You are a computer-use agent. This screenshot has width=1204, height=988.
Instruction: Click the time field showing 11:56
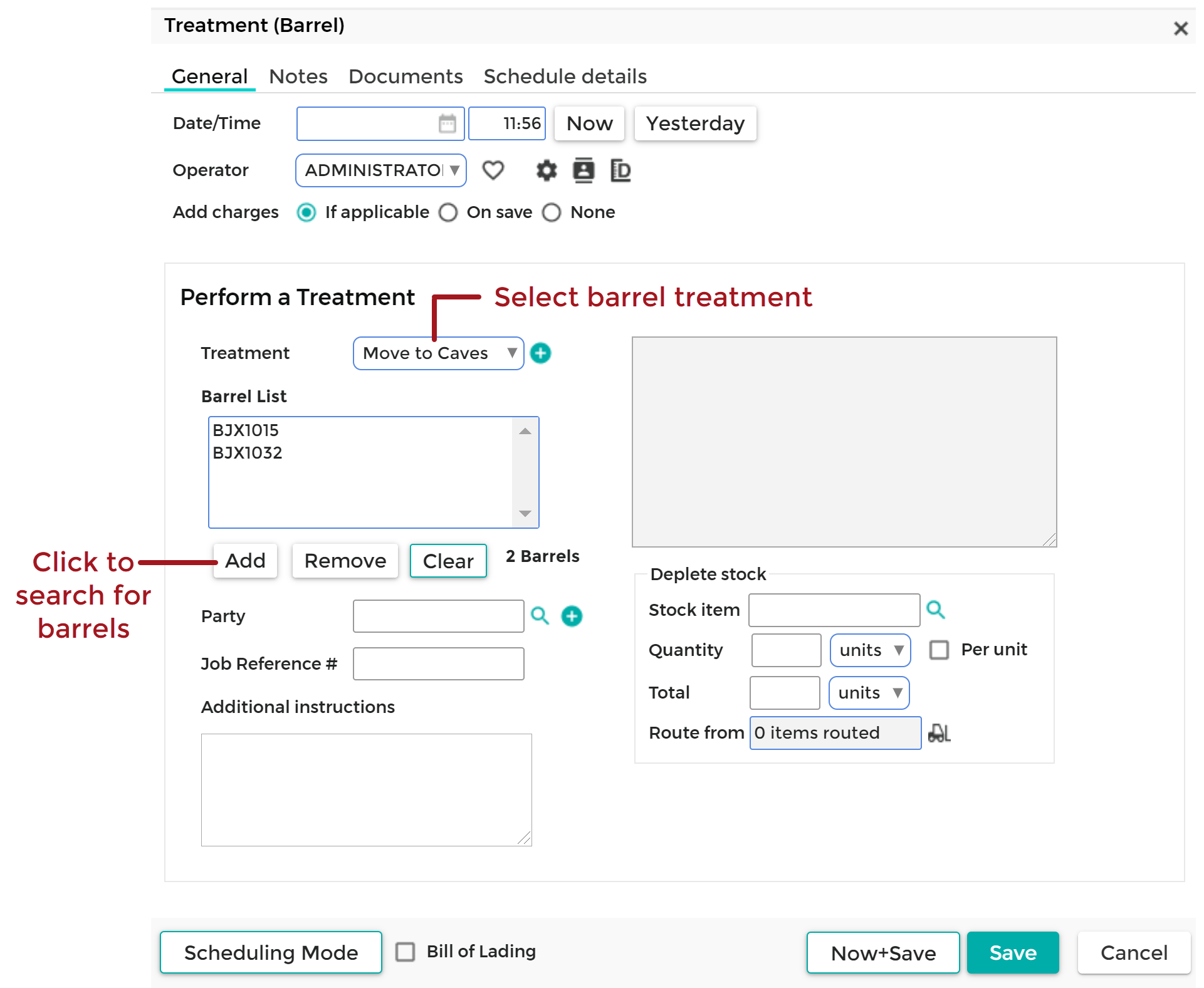point(507,123)
